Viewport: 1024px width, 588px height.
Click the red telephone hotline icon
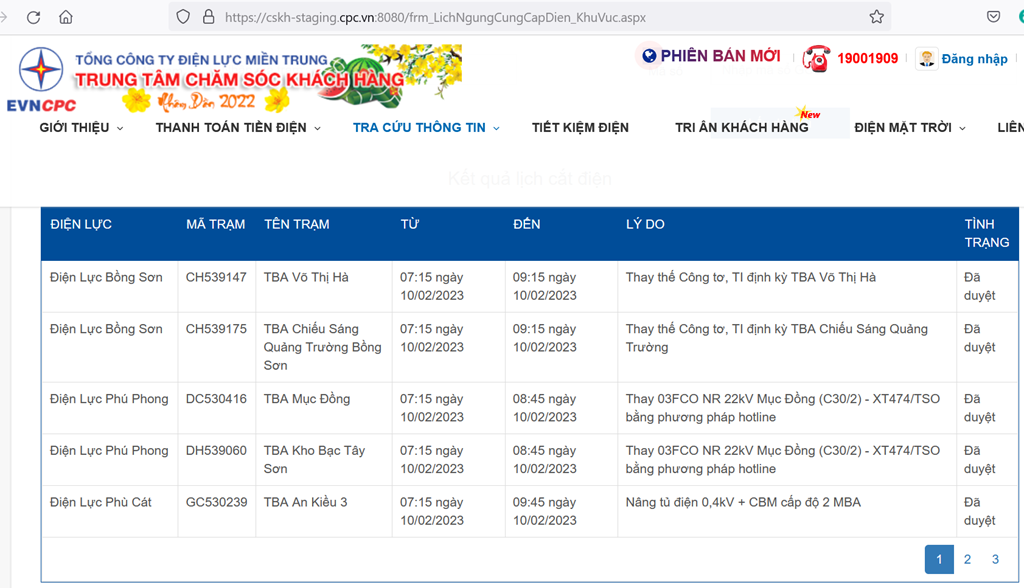816,58
